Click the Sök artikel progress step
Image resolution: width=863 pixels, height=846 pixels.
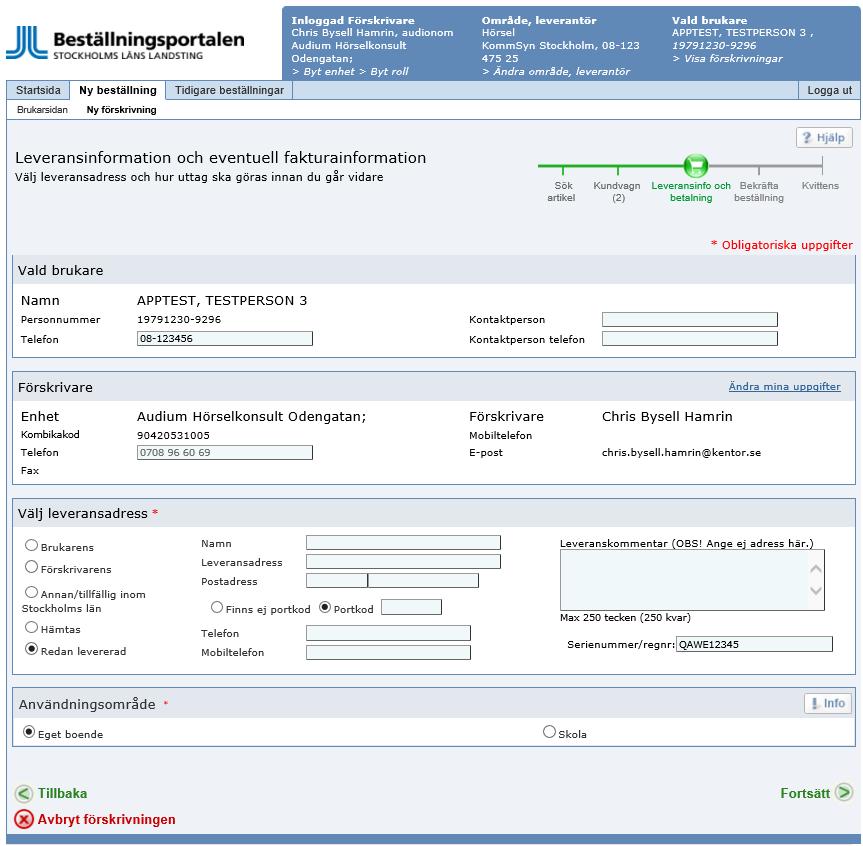click(562, 192)
